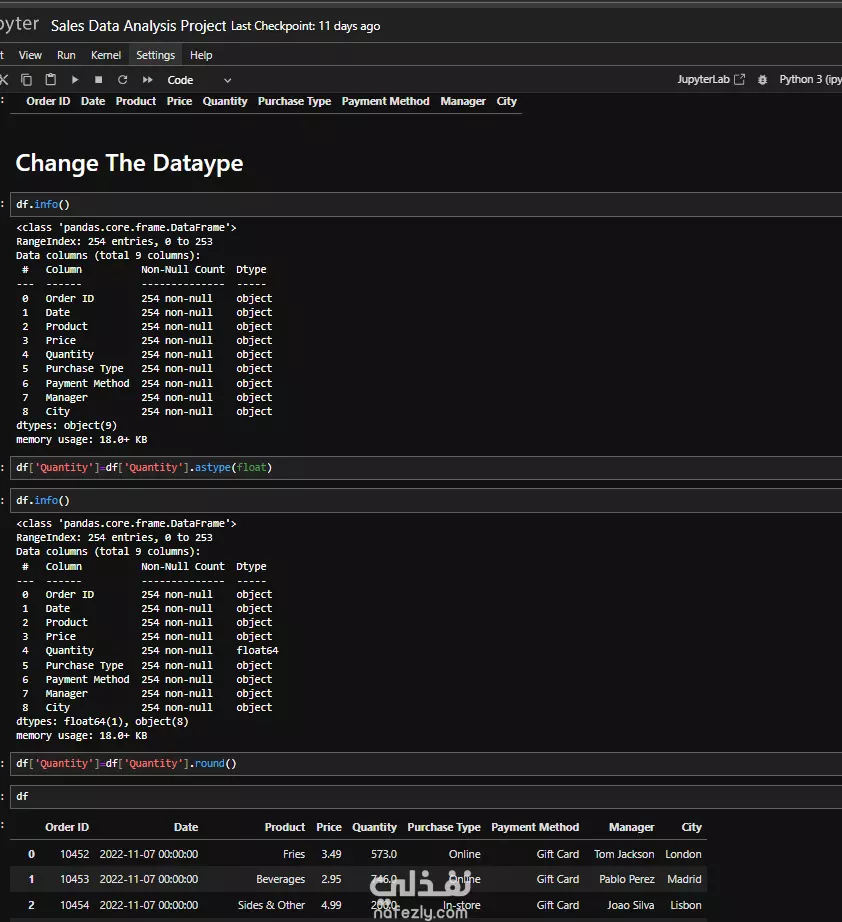Click the Order ID header in top table
This screenshot has width=842, height=922.
click(48, 101)
